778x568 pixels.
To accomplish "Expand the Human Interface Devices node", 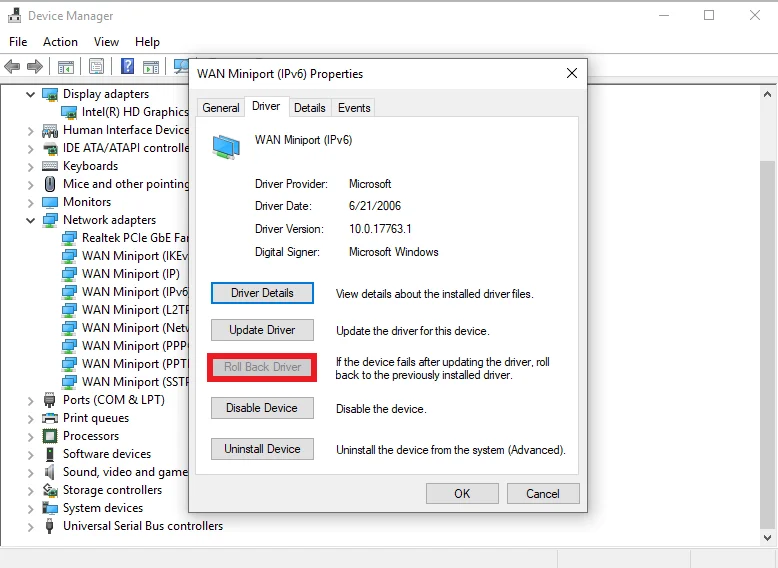I will tap(30, 131).
